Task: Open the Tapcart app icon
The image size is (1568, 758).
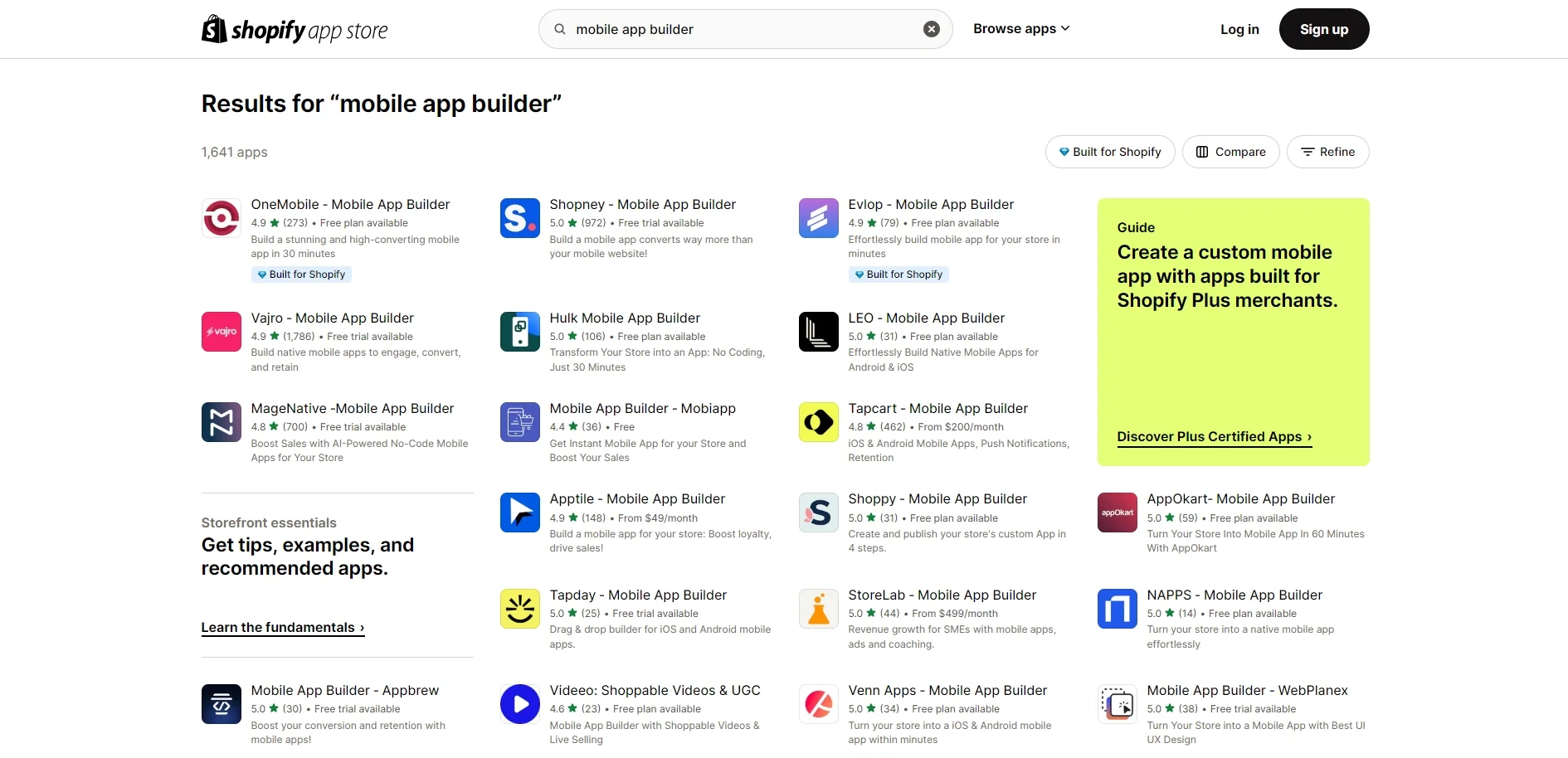Action: tap(819, 422)
